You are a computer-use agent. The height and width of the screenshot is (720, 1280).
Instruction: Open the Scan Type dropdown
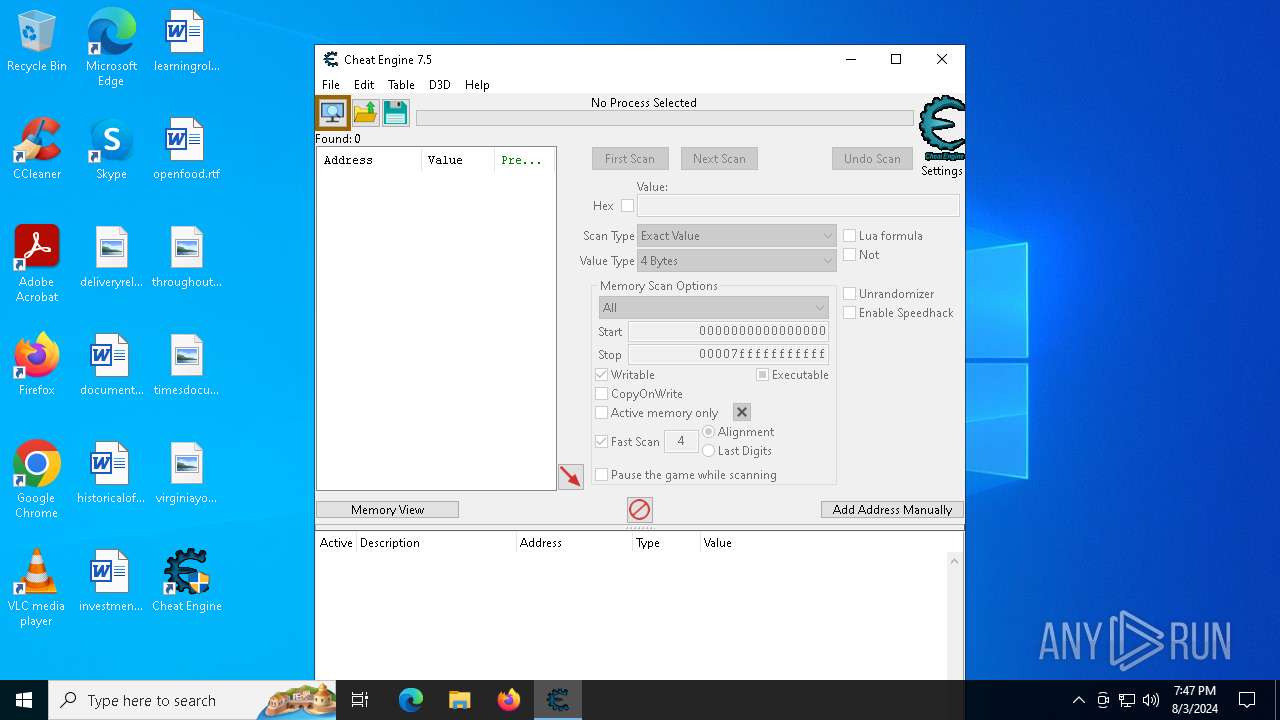(737, 236)
